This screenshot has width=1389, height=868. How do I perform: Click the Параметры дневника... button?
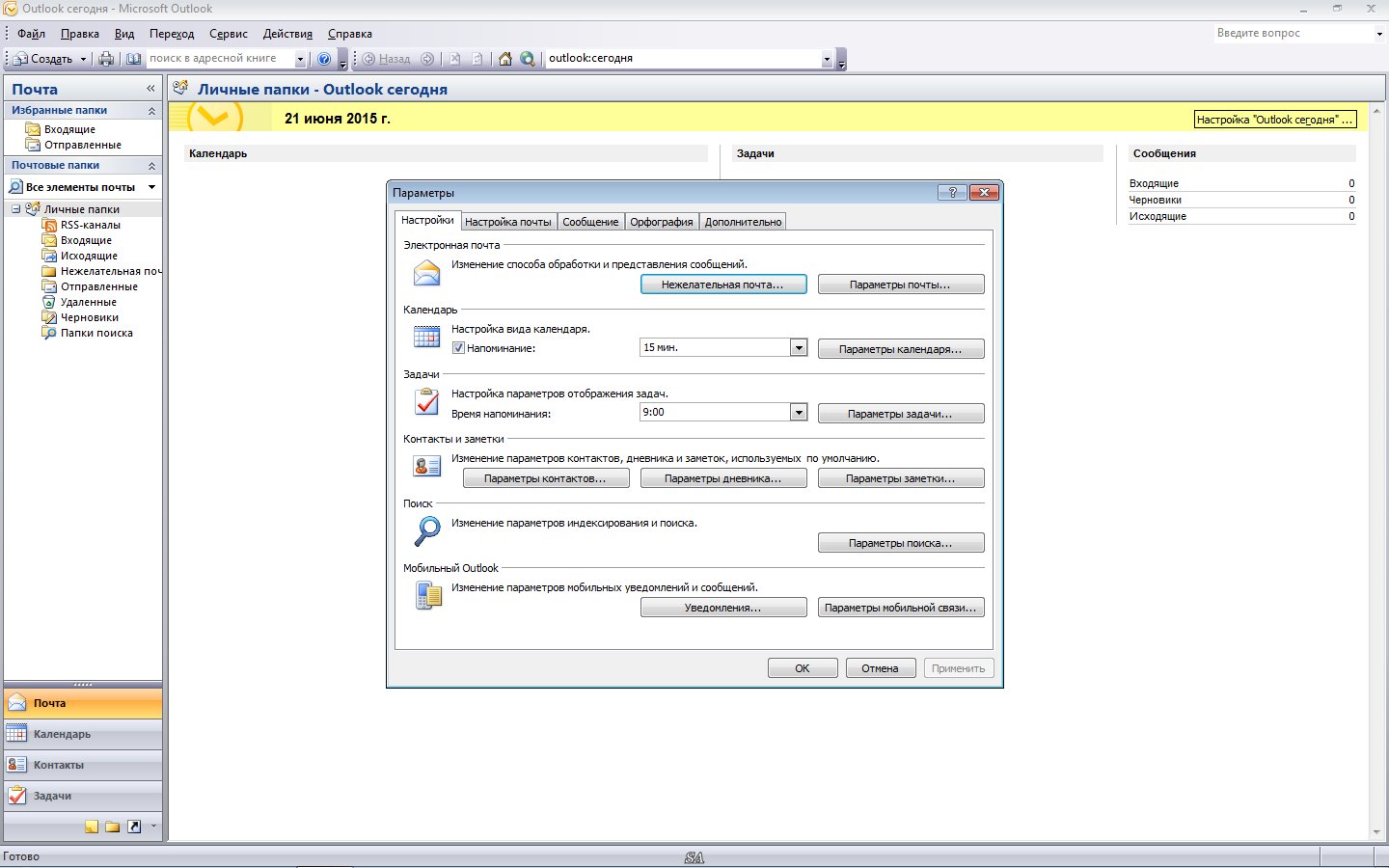pos(723,478)
